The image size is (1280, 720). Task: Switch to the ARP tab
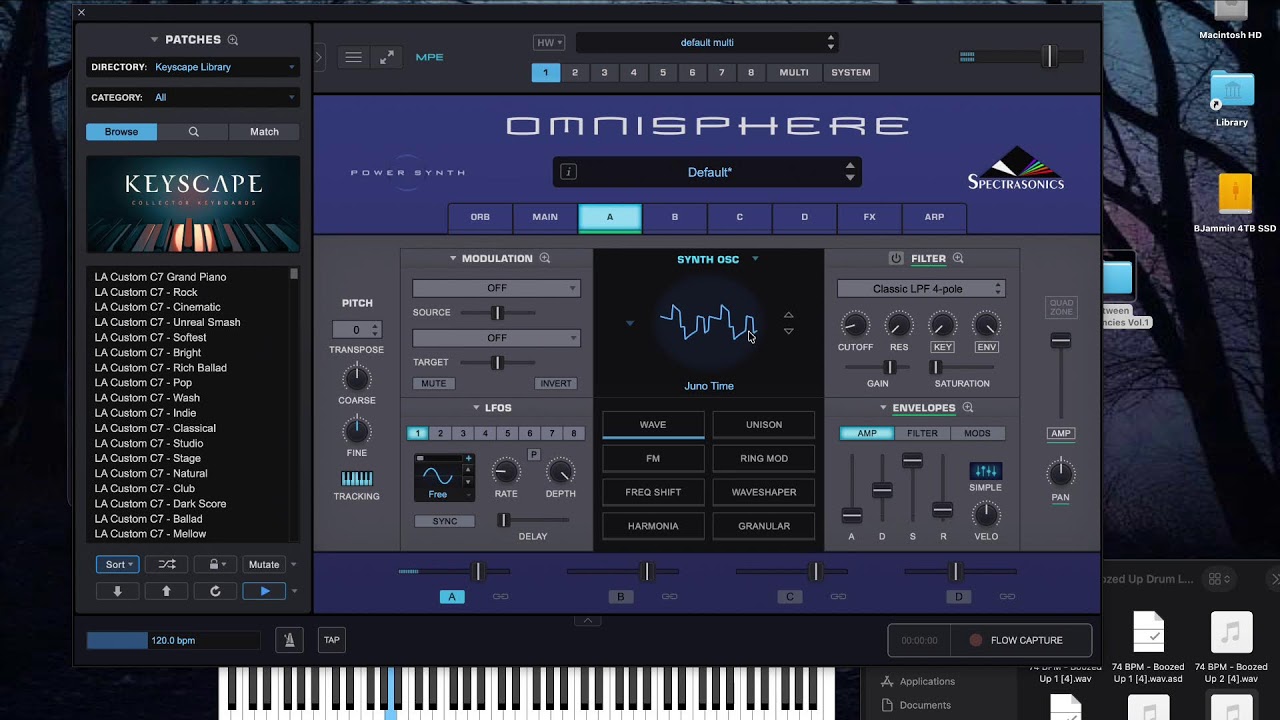(x=934, y=217)
